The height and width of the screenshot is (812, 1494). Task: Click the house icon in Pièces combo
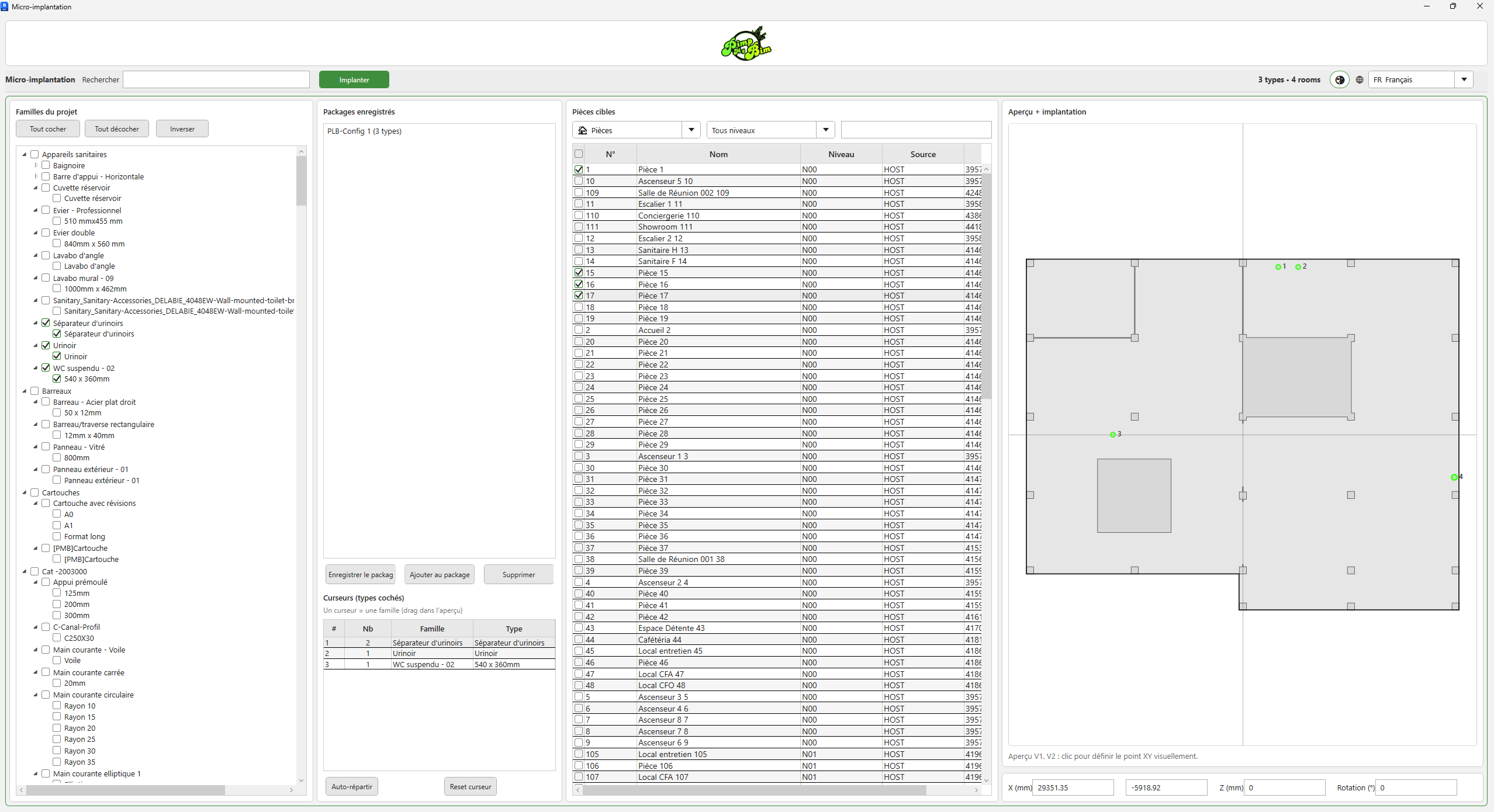coord(582,130)
